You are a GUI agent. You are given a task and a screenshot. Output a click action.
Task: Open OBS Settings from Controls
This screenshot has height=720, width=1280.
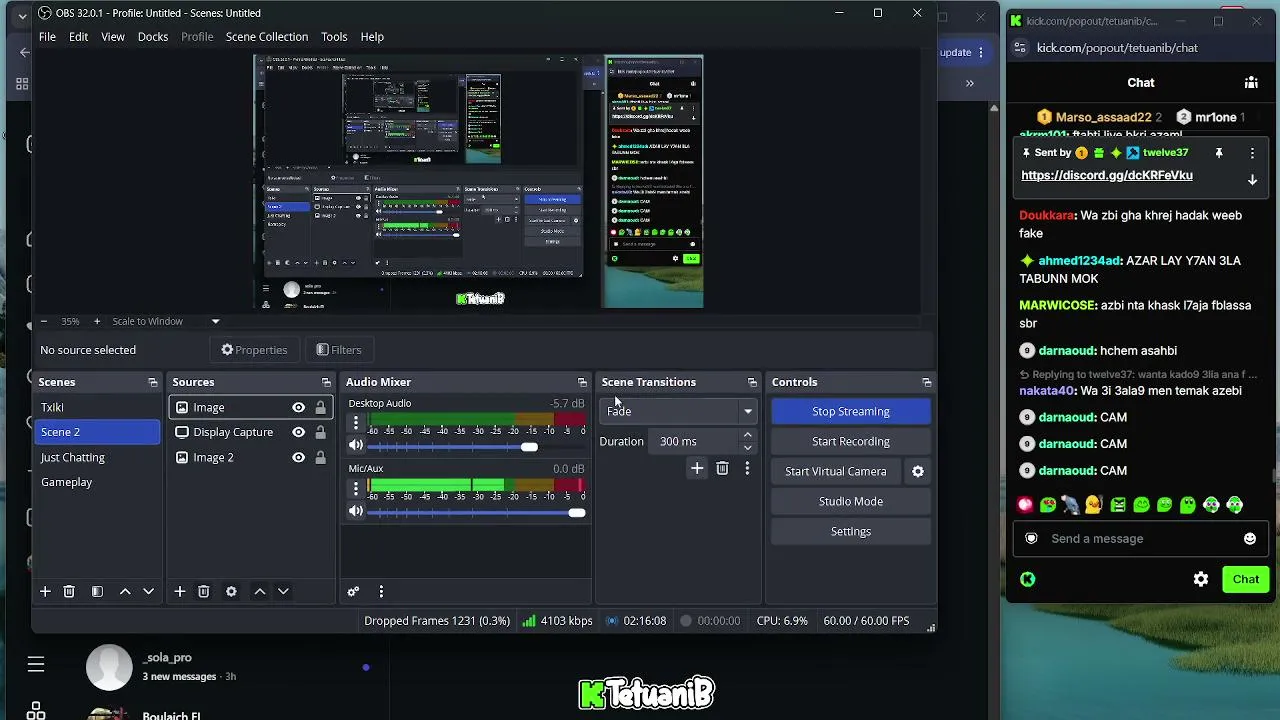[x=851, y=531]
